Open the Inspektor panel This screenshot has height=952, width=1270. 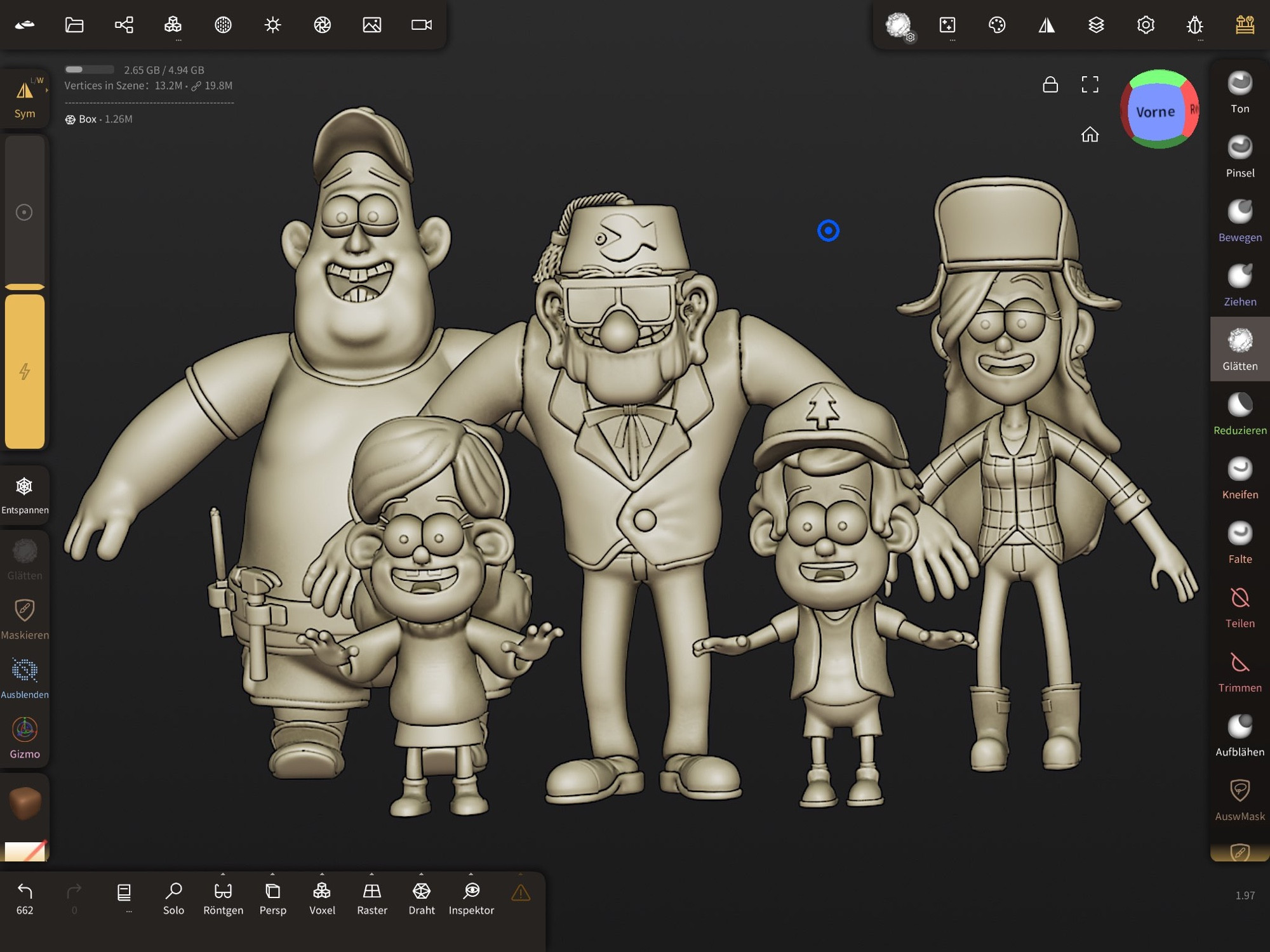471,899
